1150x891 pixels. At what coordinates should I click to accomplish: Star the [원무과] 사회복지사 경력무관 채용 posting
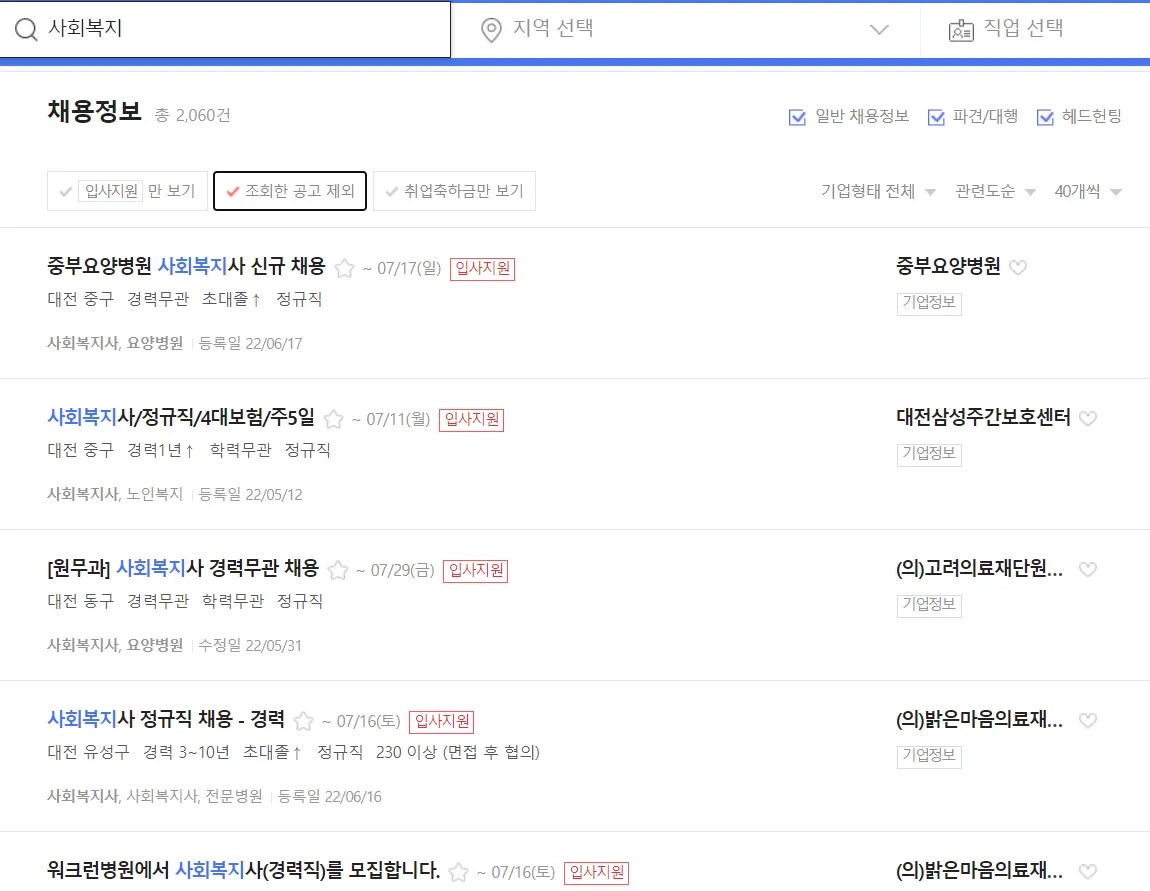337,570
